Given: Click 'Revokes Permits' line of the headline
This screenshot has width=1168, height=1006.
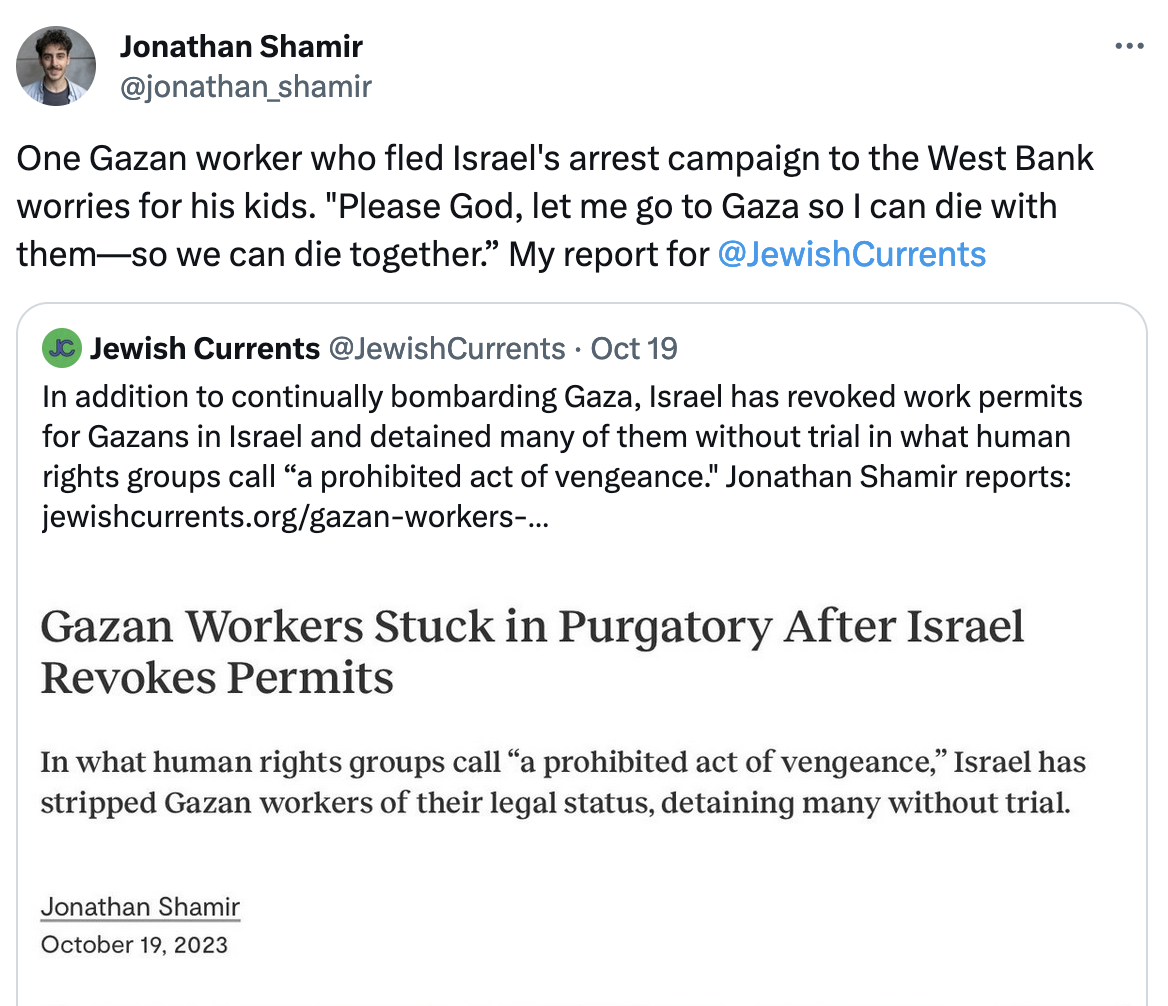Looking at the screenshot, I should (217, 678).
